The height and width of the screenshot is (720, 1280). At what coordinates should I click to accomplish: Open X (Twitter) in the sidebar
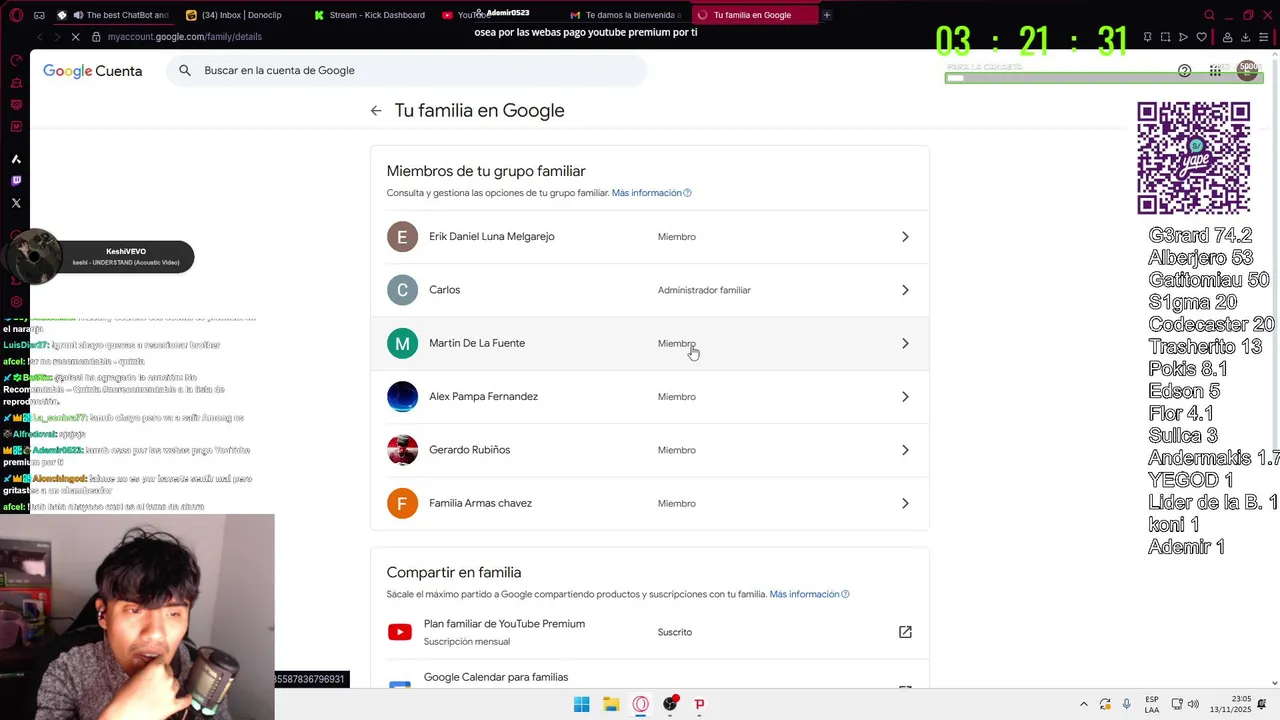(16, 203)
